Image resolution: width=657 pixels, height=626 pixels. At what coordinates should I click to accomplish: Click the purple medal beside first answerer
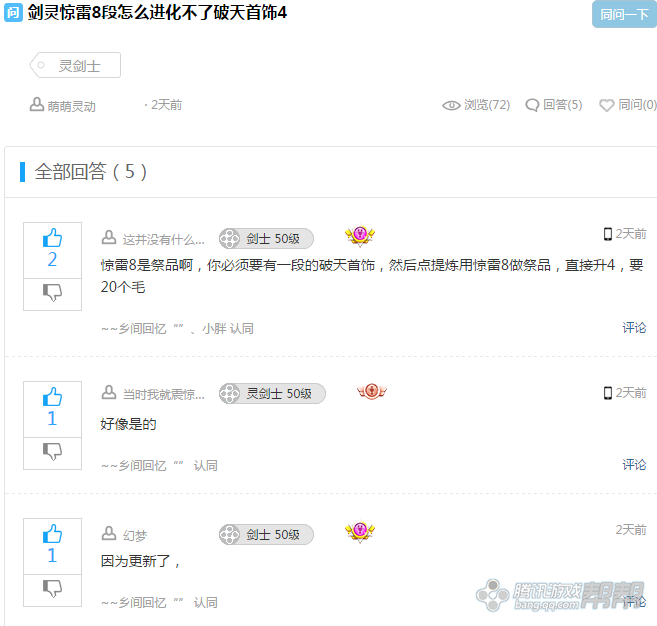pos(360,235)
